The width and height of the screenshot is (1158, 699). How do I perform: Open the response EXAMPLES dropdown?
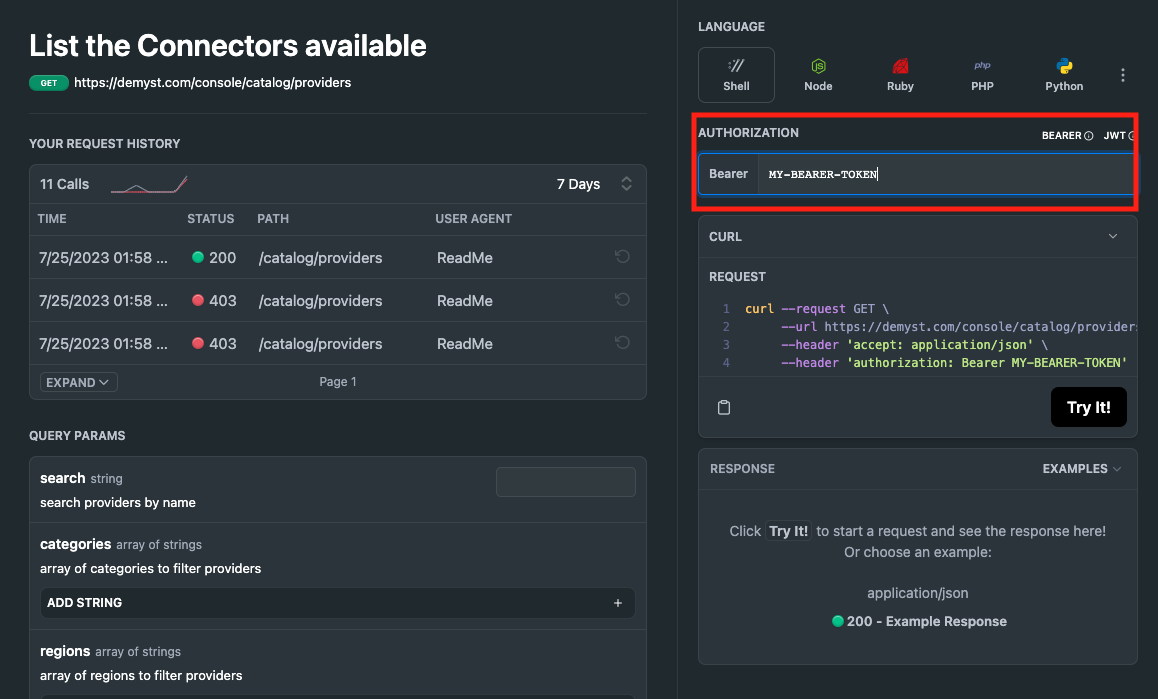click(x=1081, y=469)
